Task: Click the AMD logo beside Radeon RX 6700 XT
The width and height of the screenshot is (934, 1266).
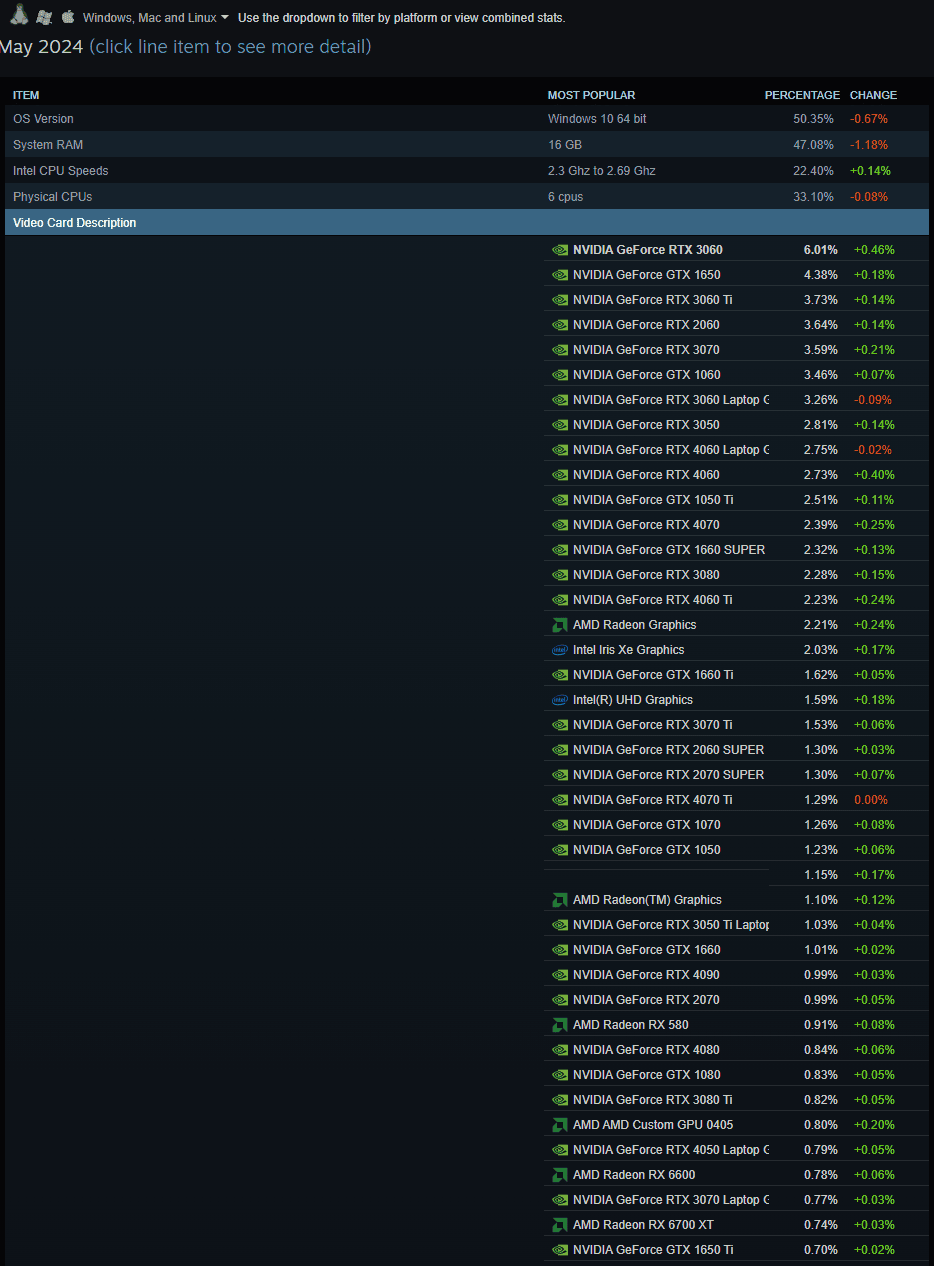Action: click(x=560, y=1225)
